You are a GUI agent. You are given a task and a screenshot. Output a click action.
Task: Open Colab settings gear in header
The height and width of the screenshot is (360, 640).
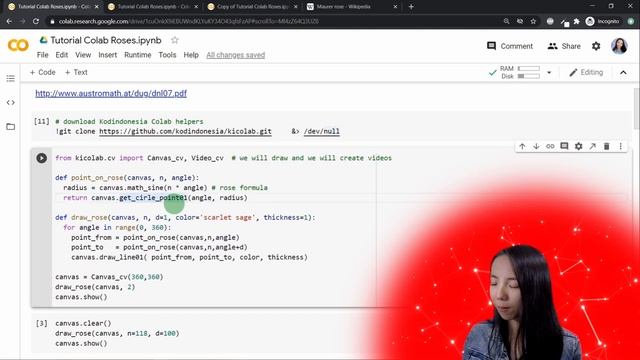[596, 46]
